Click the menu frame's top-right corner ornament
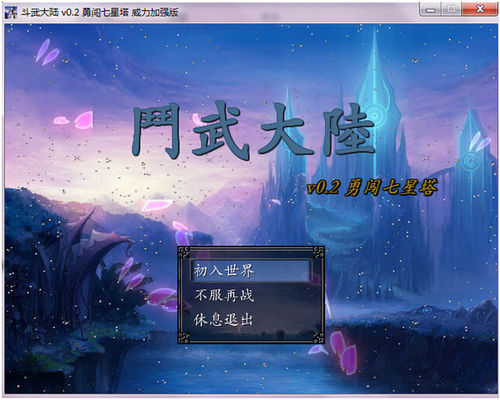The width and height of the screenshot is (500, 400). click(319, 252)
